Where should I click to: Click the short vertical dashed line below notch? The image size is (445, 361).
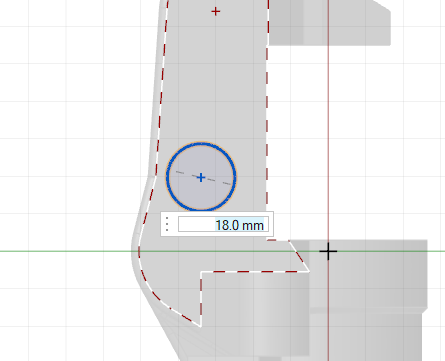201,298
